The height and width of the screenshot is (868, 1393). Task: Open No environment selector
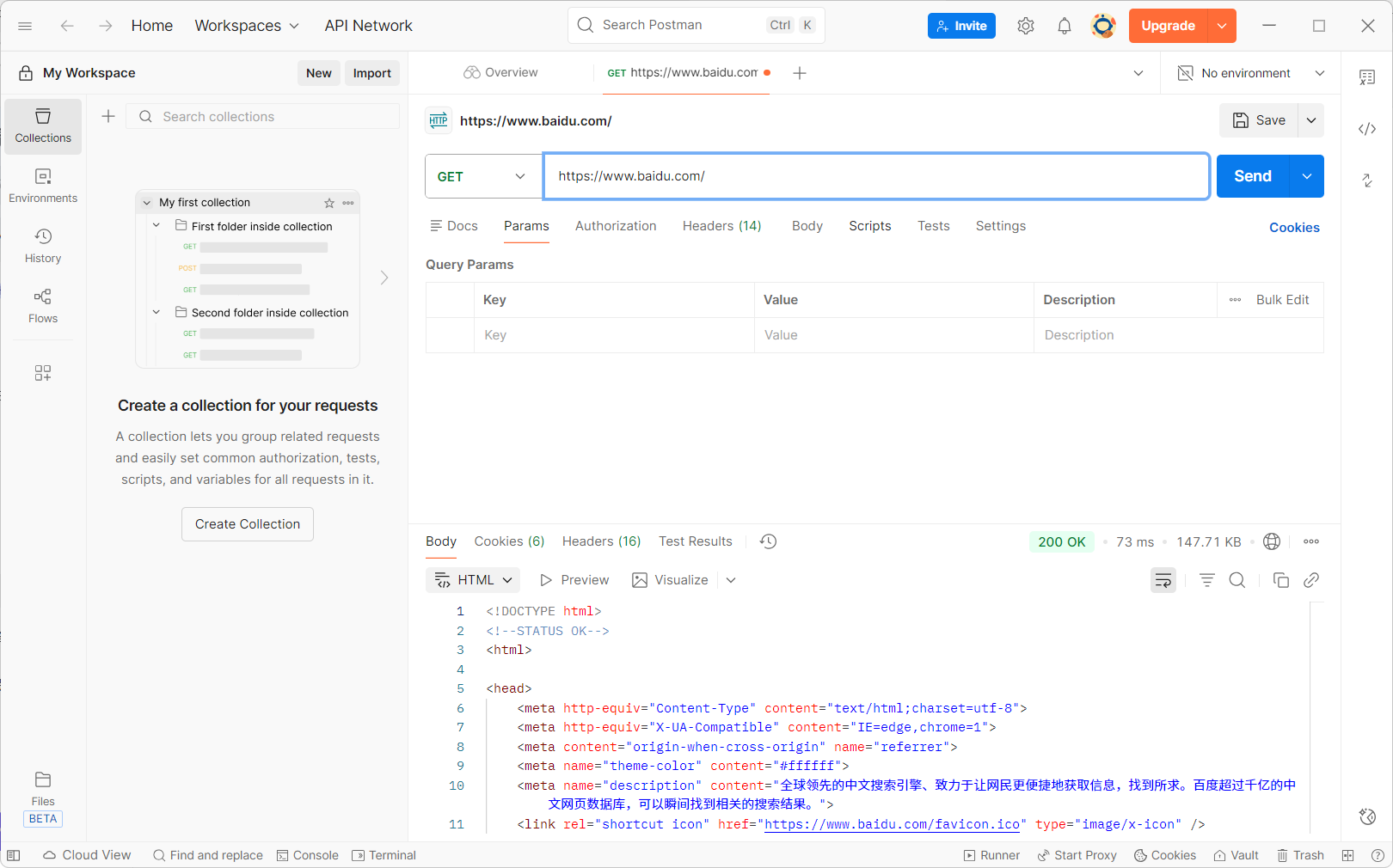(1251, 73)
